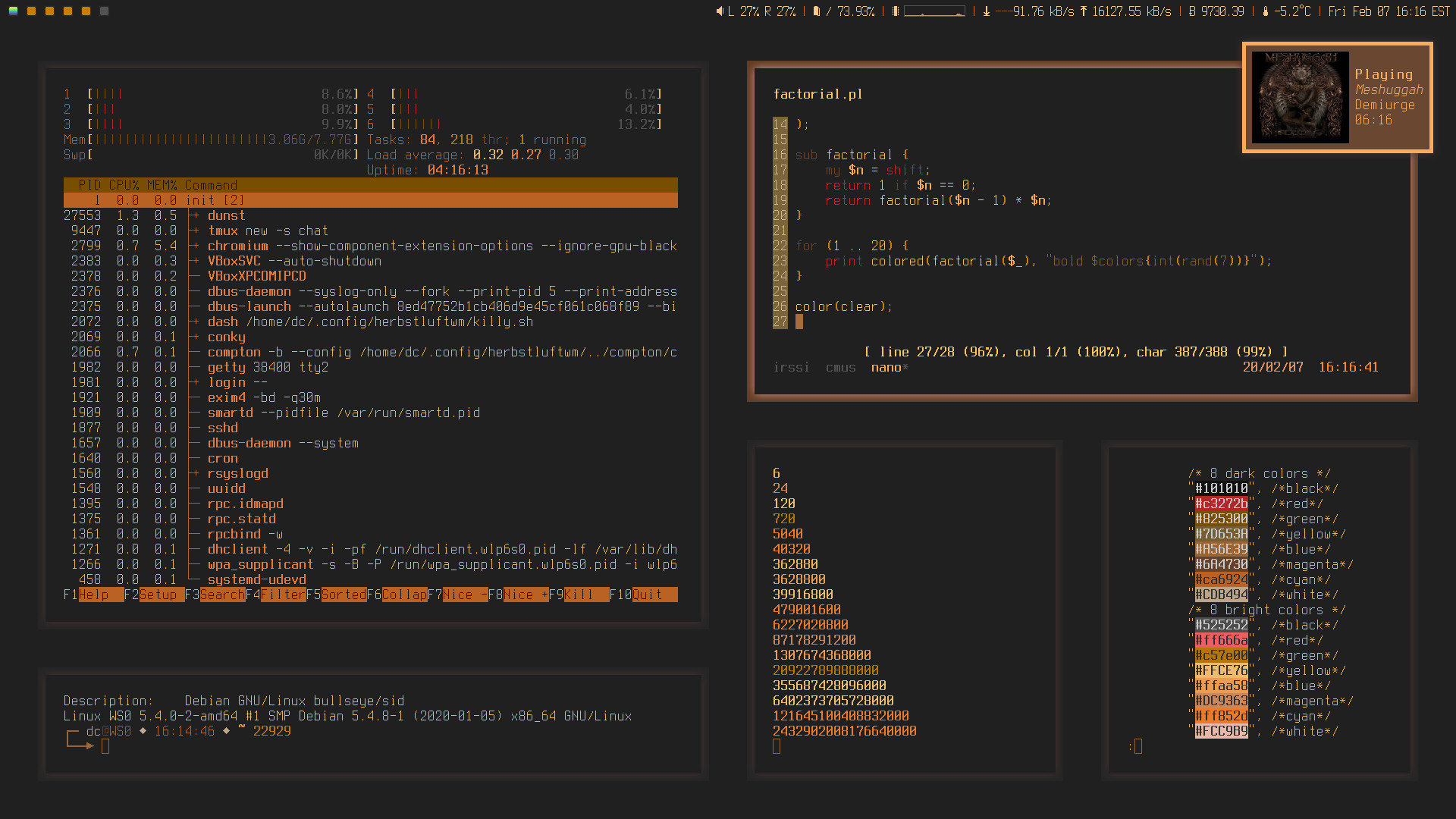Click the disk usage icon in status bar
The width and height of the screenshot is (1456, 819).
817,11
